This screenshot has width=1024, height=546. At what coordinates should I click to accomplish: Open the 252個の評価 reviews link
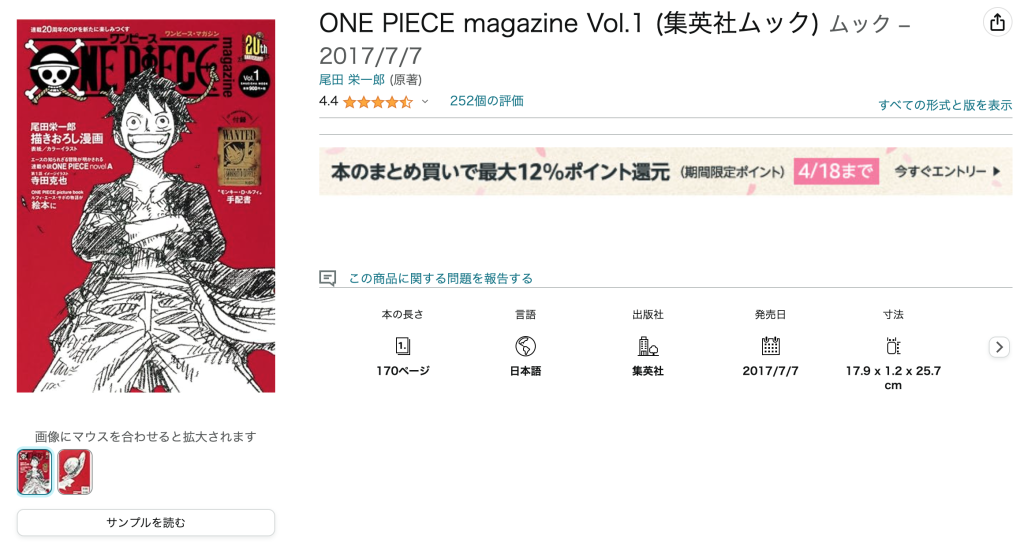pos(487,101)
